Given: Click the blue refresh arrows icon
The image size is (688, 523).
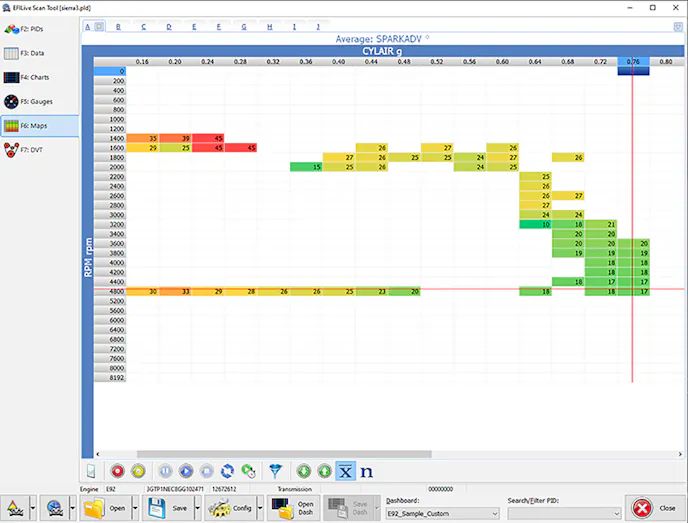Looking at the screenshot, I should [x=227, y=470].
